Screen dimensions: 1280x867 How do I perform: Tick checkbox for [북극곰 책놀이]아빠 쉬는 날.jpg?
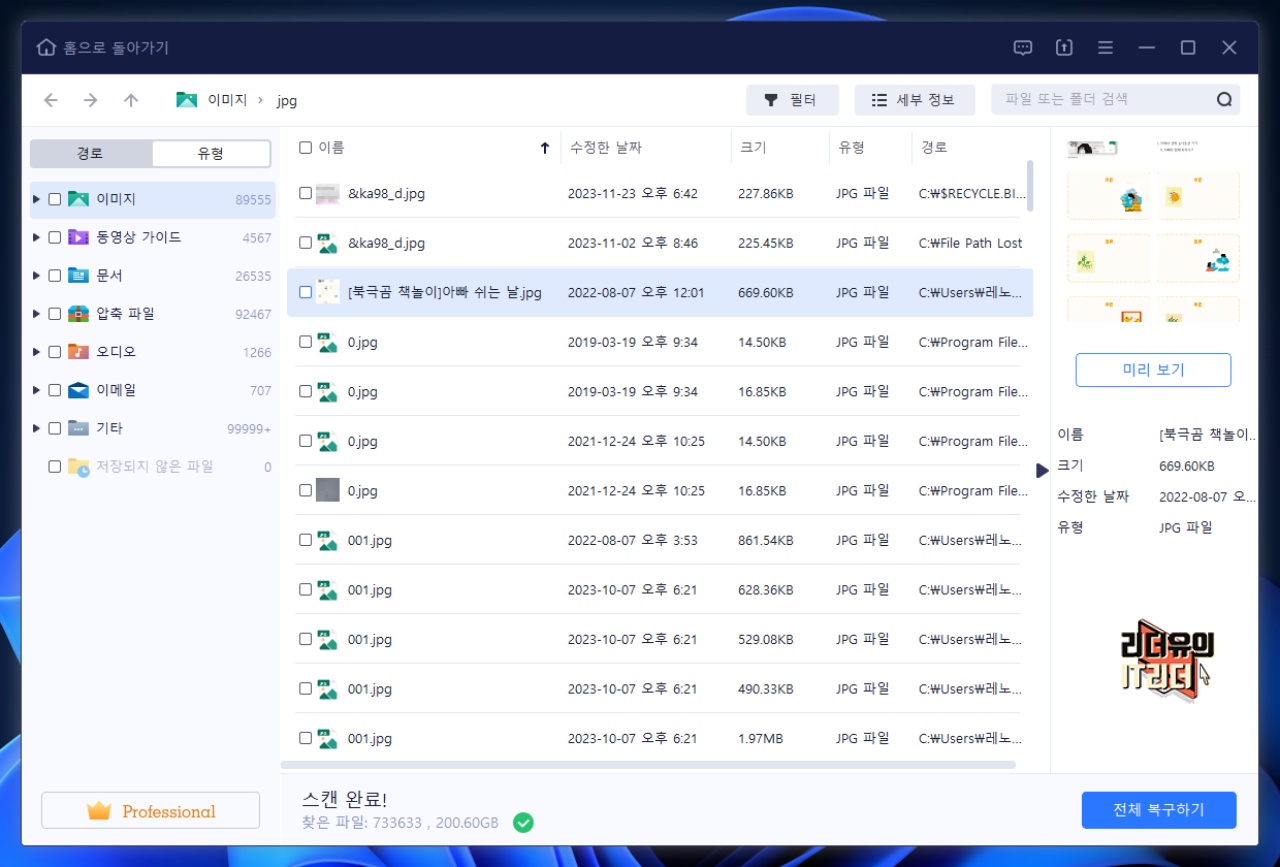(305, 292)
